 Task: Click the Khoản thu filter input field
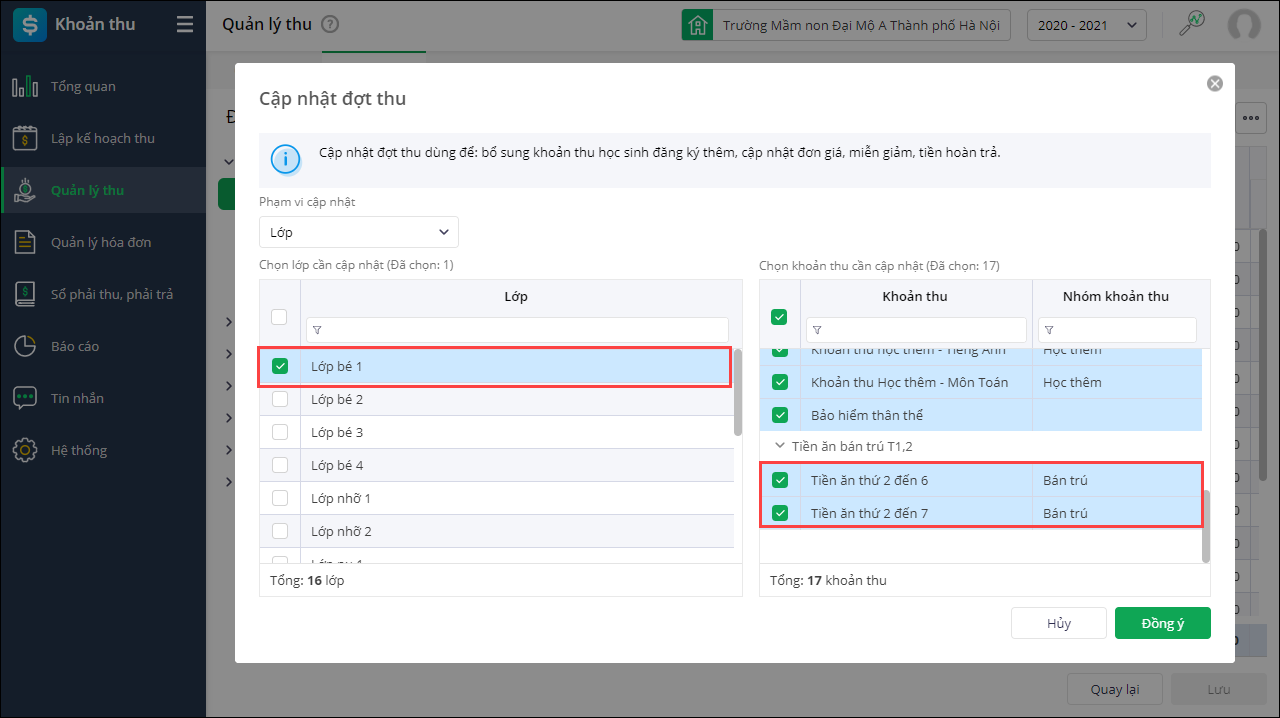(x=916, y=330)
